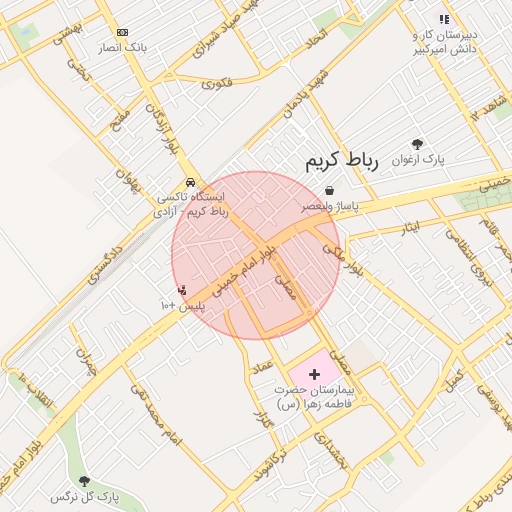Screen dimensions: 512x512
Task: Select the hospital cross icon
Action: click(314, 374)
